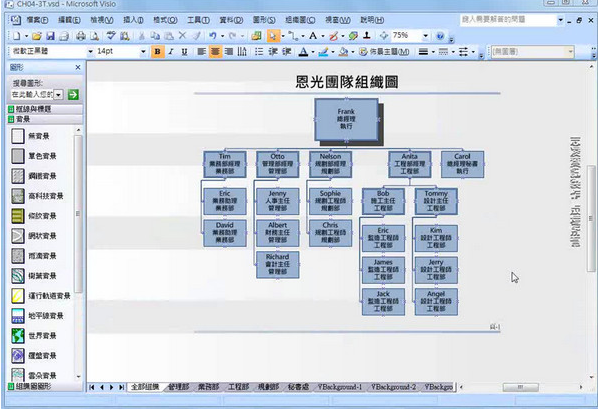Open the 工具(T) menu
This screenshot has height=409, width=598.
click(198, 20)
